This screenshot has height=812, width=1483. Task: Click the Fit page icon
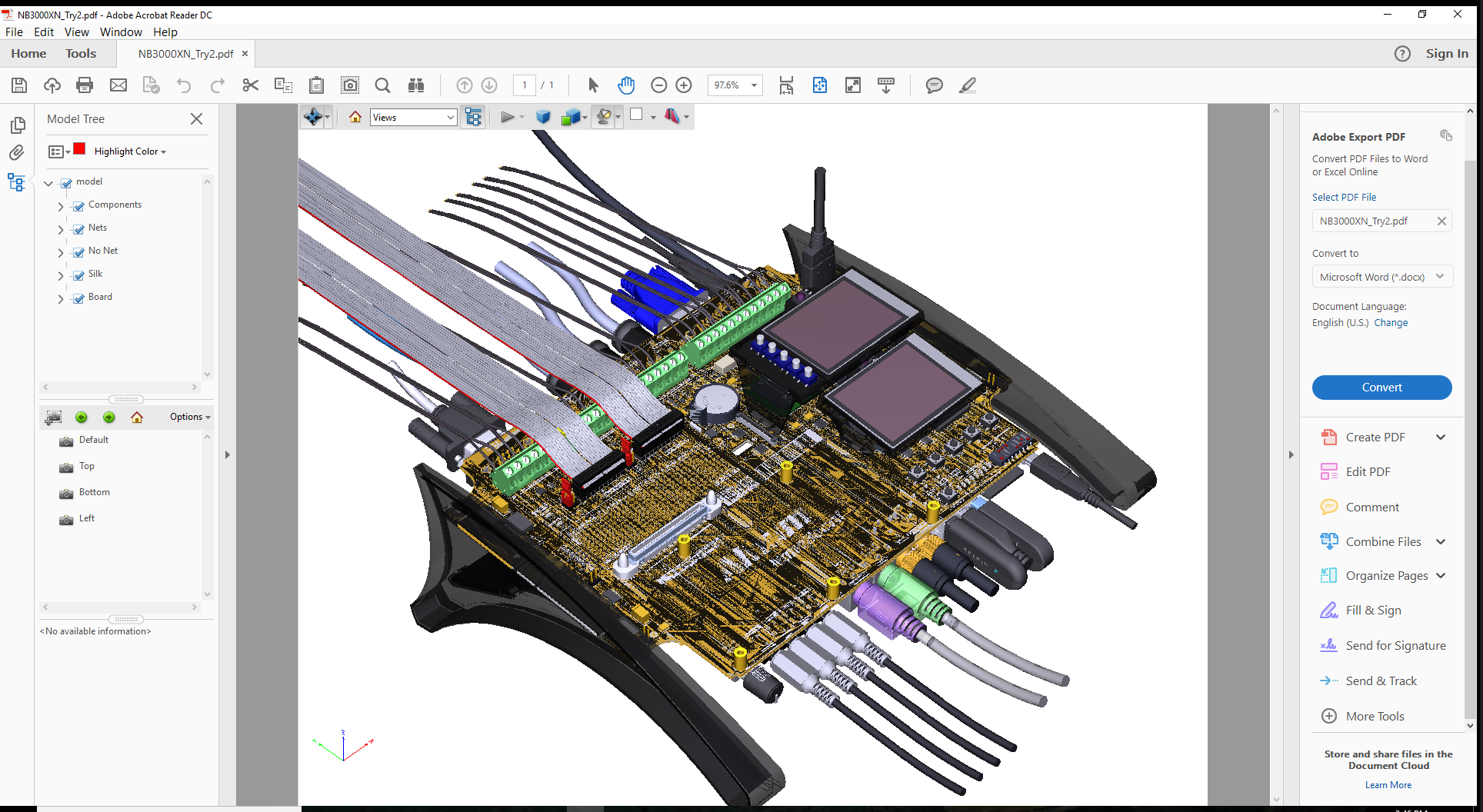tap(820, 85)
